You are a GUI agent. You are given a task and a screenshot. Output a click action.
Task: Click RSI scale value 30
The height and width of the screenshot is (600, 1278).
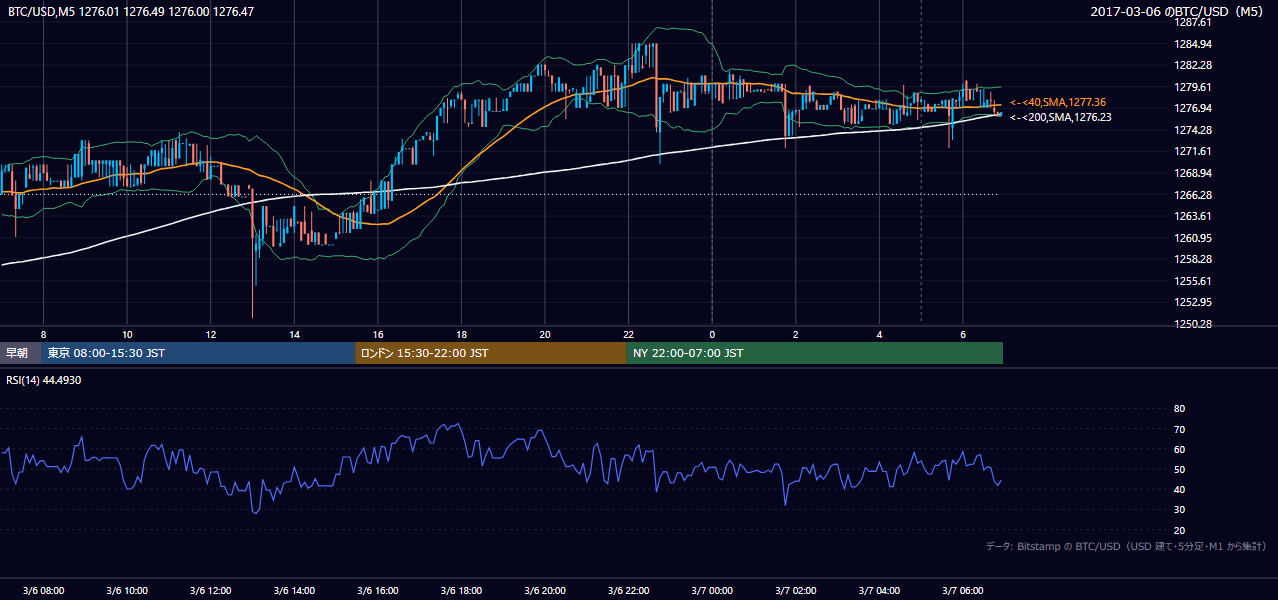point(1179,510)
